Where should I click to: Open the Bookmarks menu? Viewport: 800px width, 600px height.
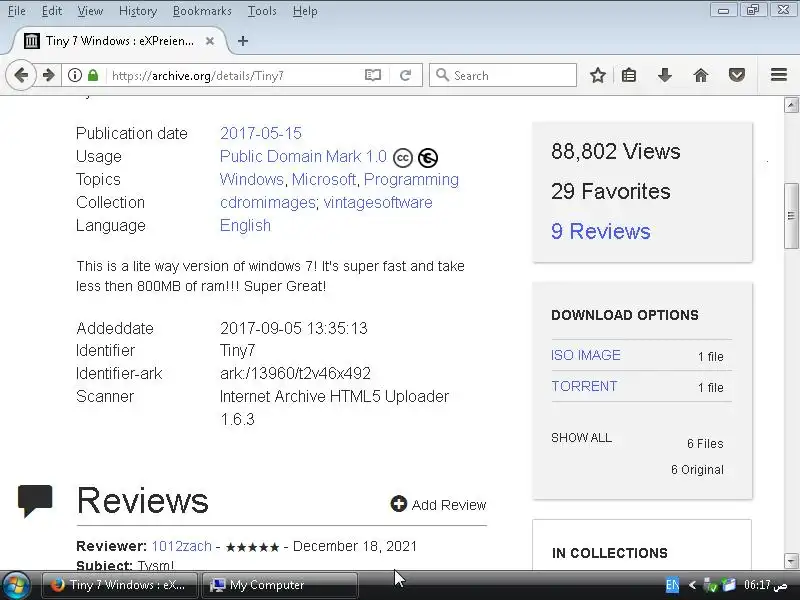[x=202, y=11]
